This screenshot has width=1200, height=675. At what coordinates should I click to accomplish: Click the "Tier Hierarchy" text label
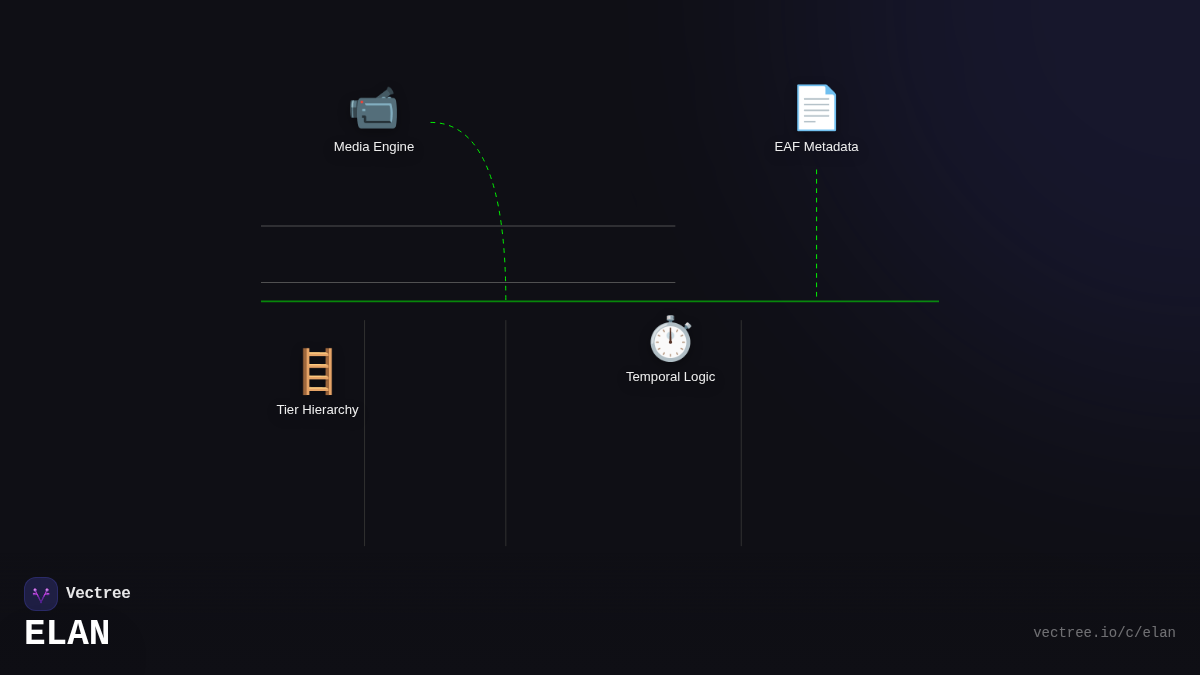tap(317, 410)
